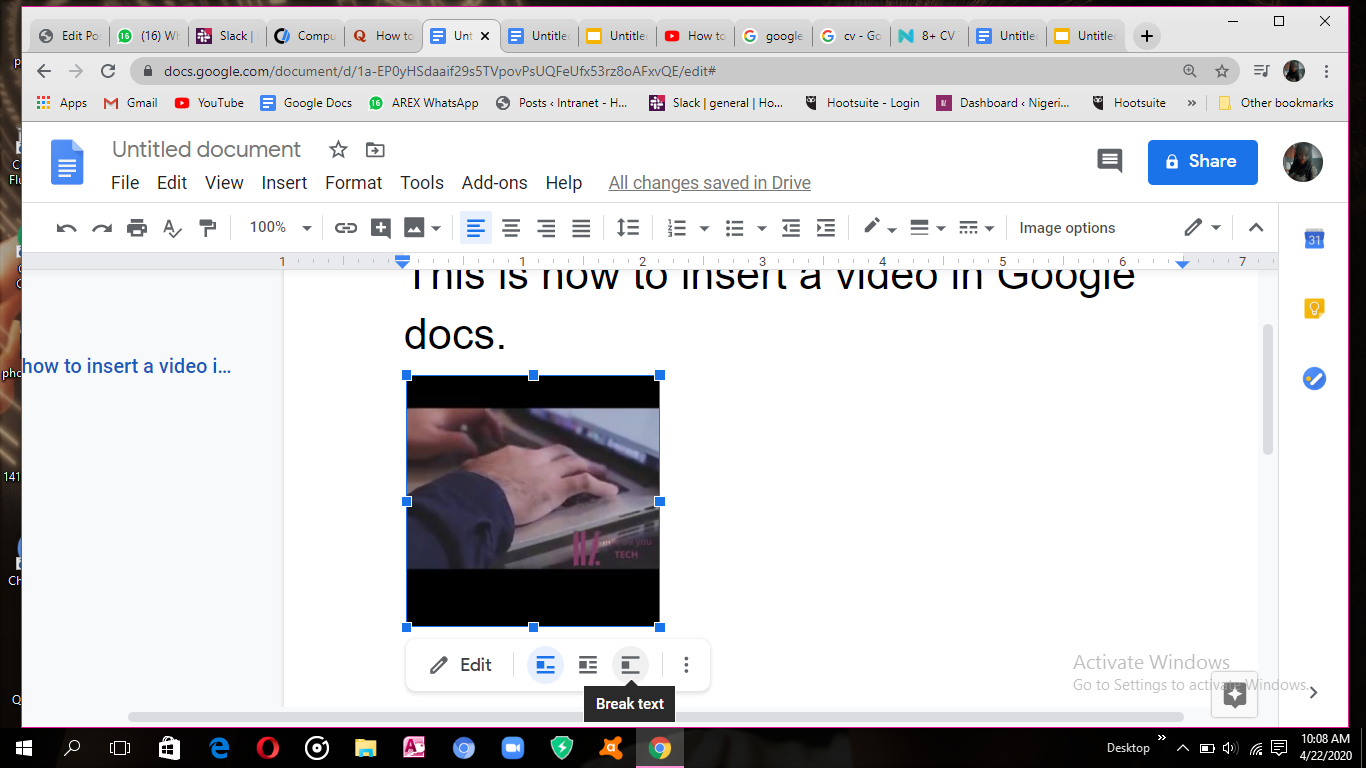Viewport: 1366px width, 768px height.
Task: Bookmark this page with the address bar star
Action: tap(1222, 71)
